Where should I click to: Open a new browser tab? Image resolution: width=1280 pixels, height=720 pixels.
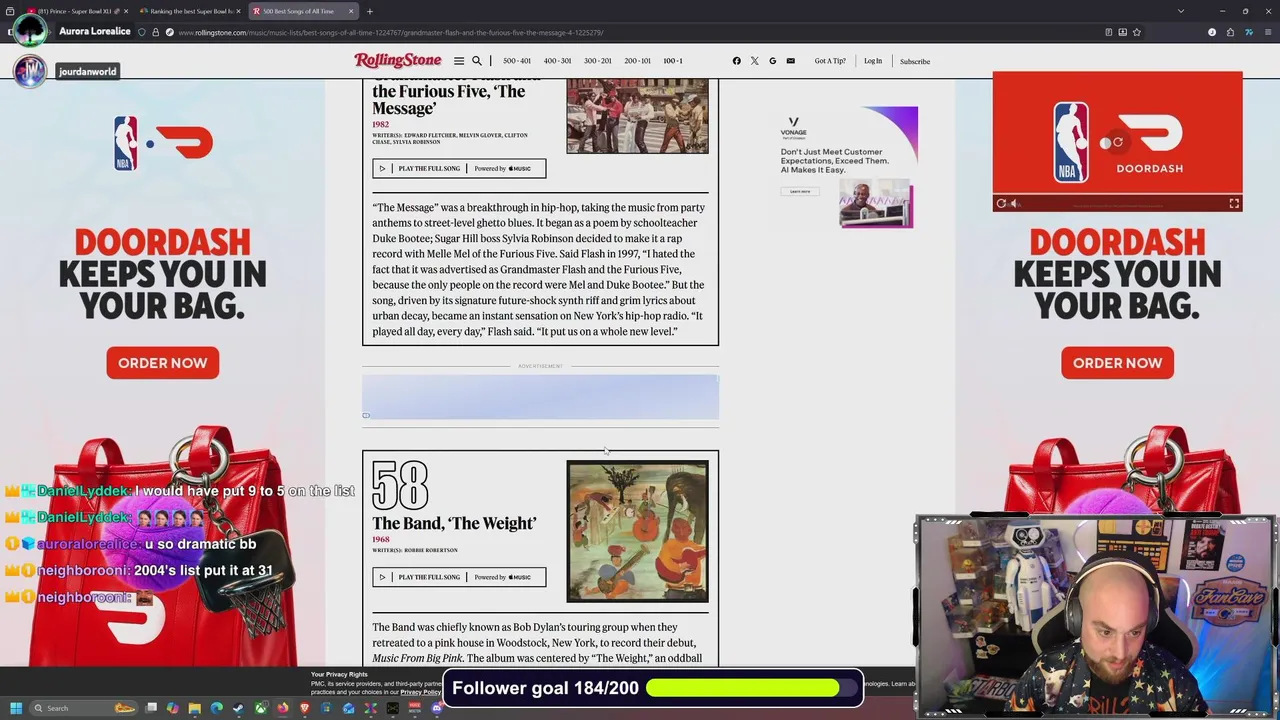370,11
